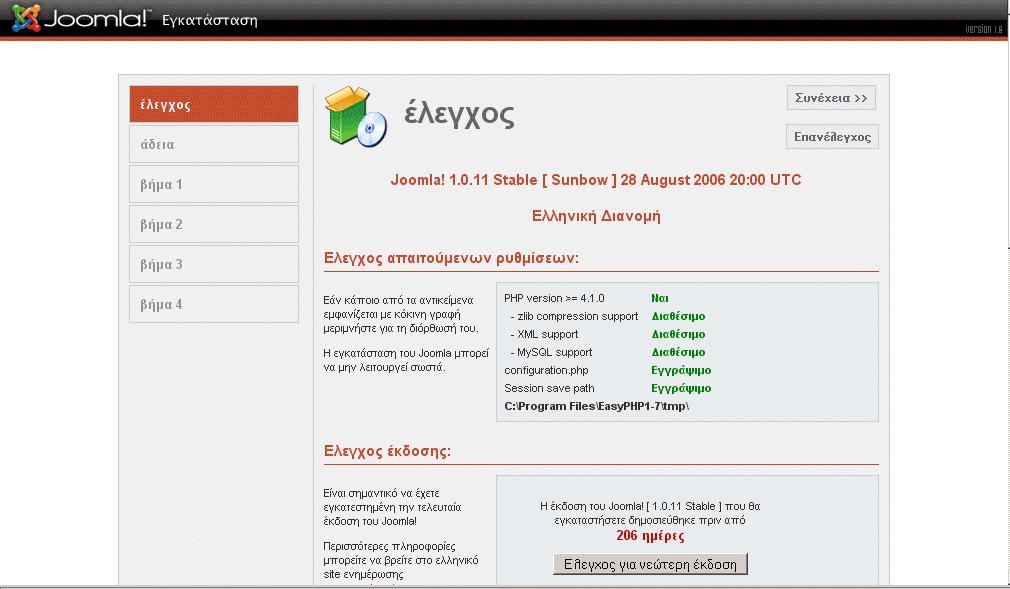The width and height of the screenshot is (1010, 589).
Task: Select βήμα 2 in sidebar
Action: [x=214, y=224]
